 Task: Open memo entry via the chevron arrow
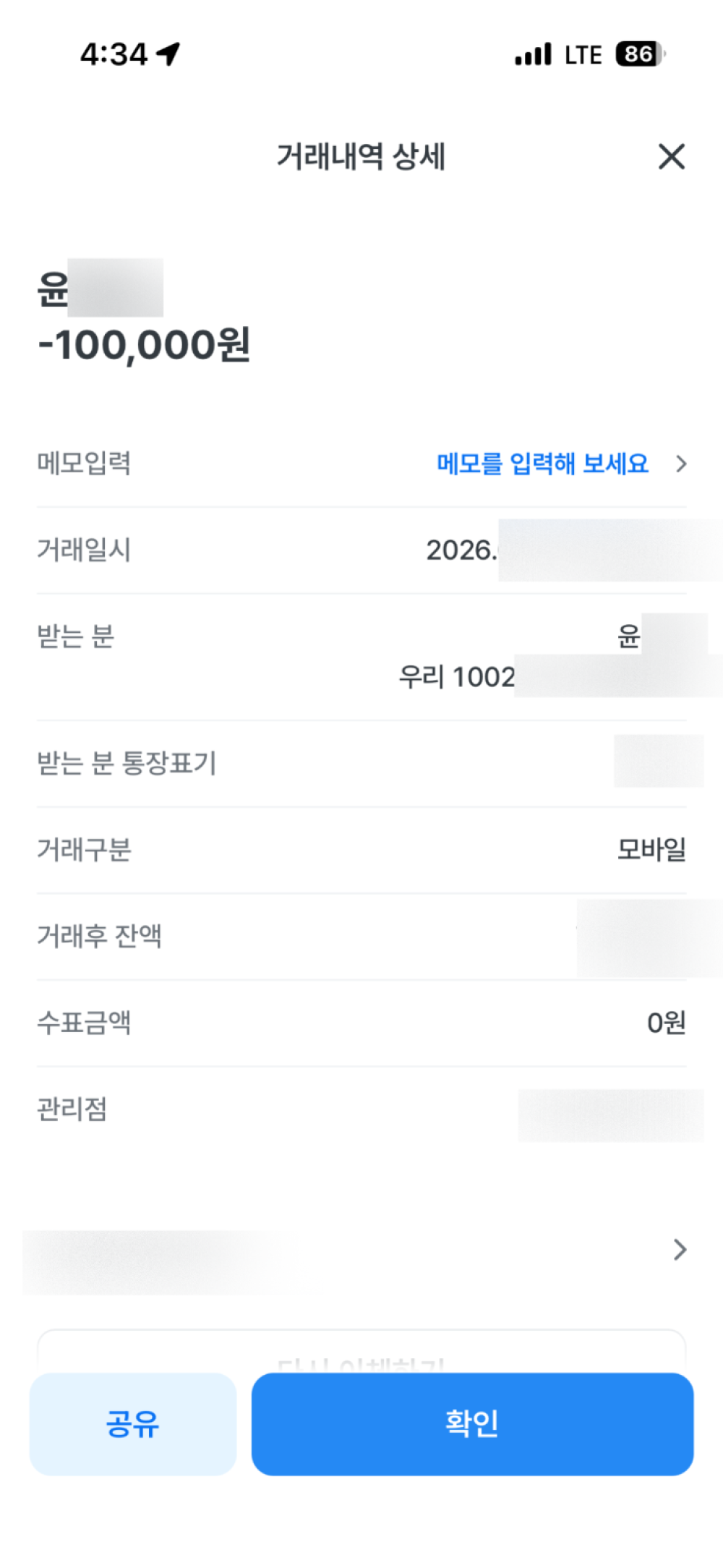click(x=680, y=464)
